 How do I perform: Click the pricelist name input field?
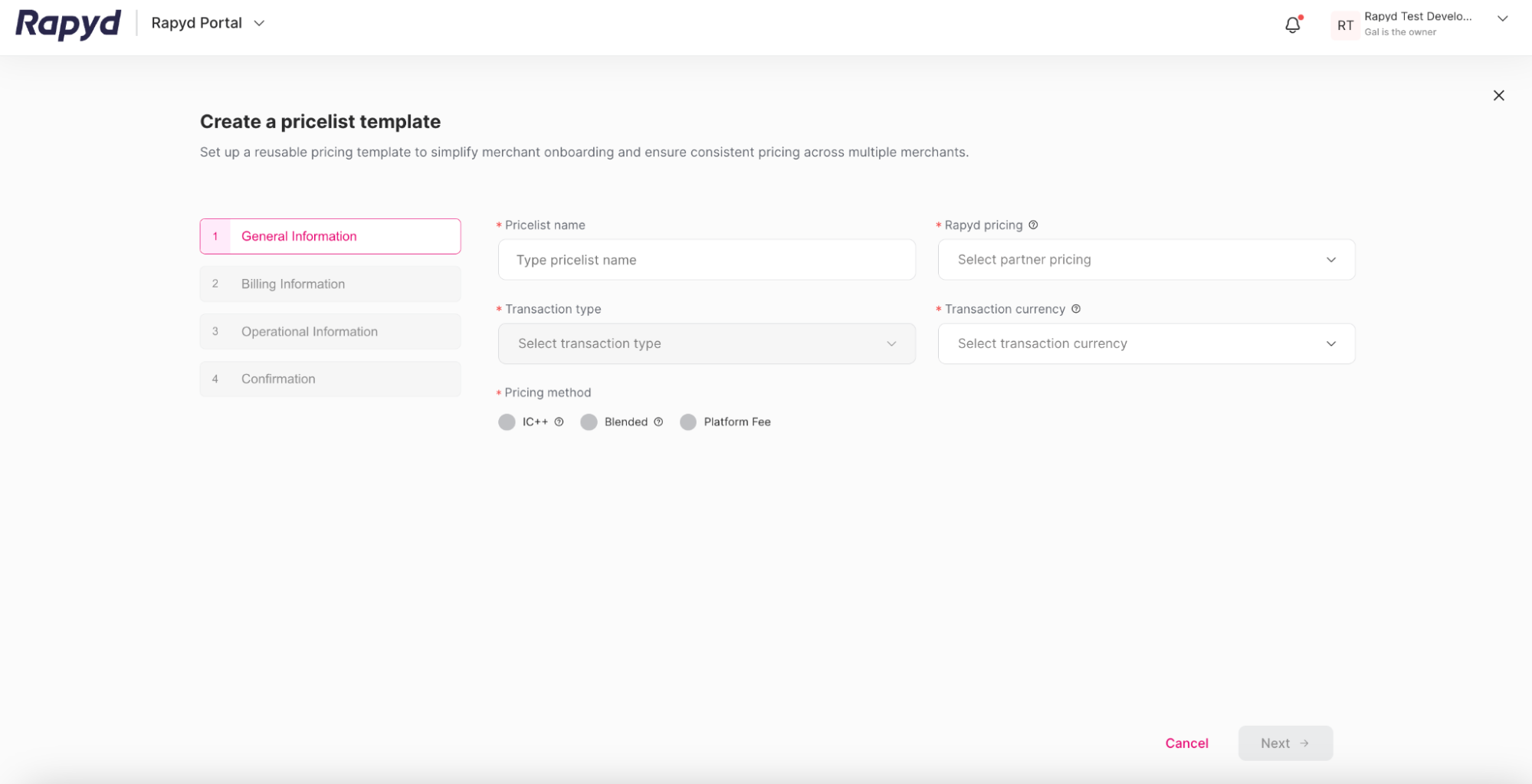coord(706,260)
